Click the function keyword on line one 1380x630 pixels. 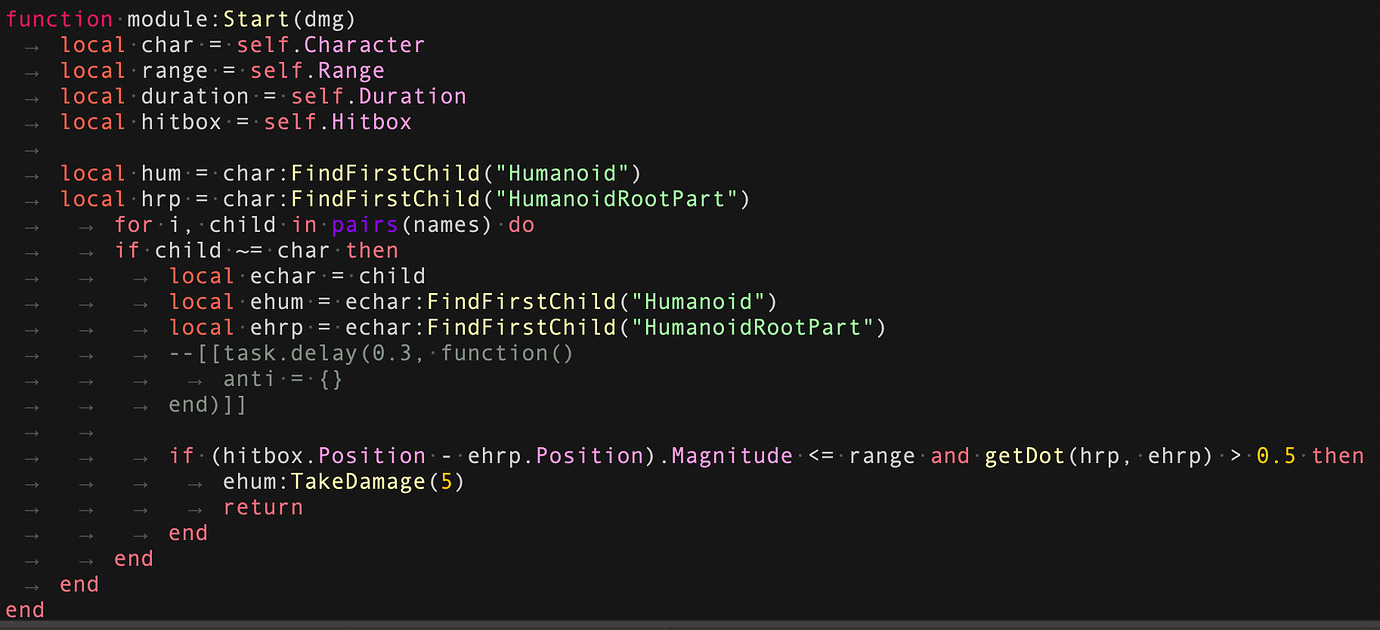click(58, 18)
